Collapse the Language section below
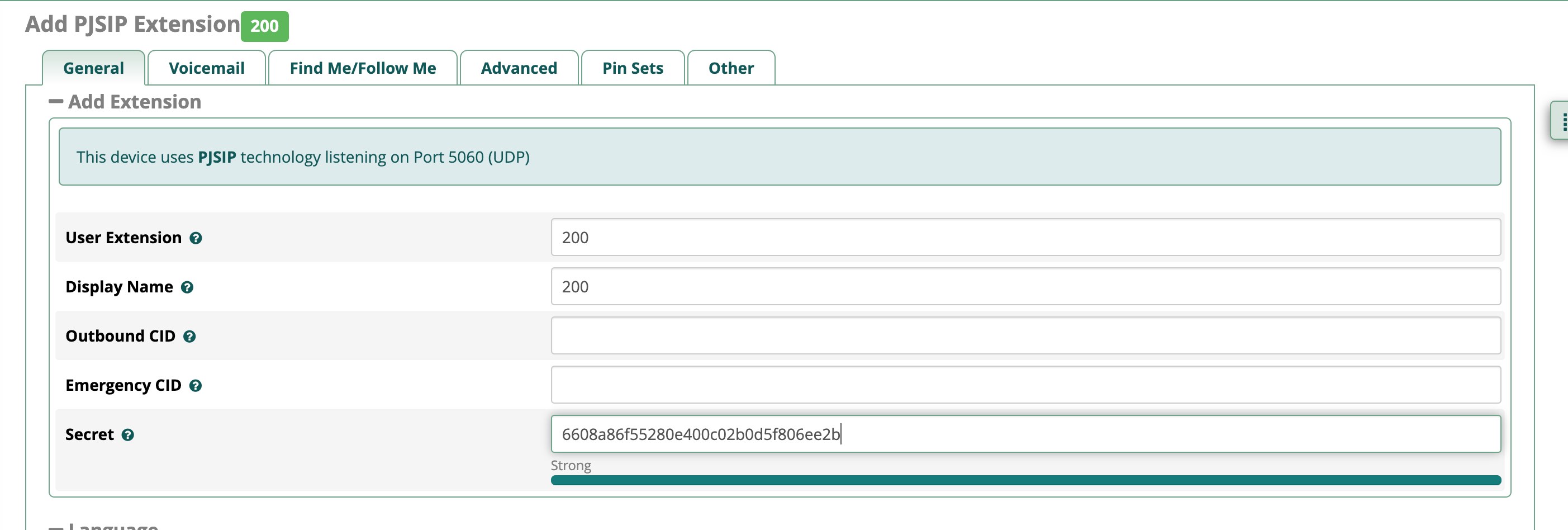 coord(56,526)
